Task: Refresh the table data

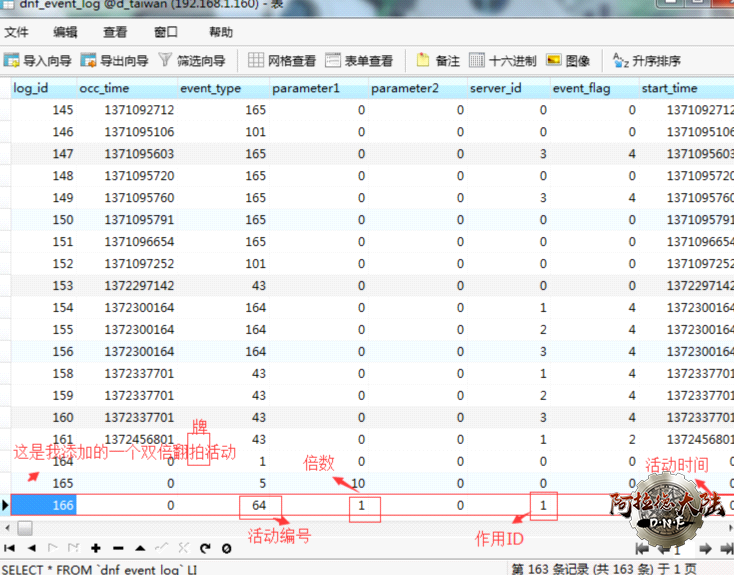Action: (x=205, y=548)
